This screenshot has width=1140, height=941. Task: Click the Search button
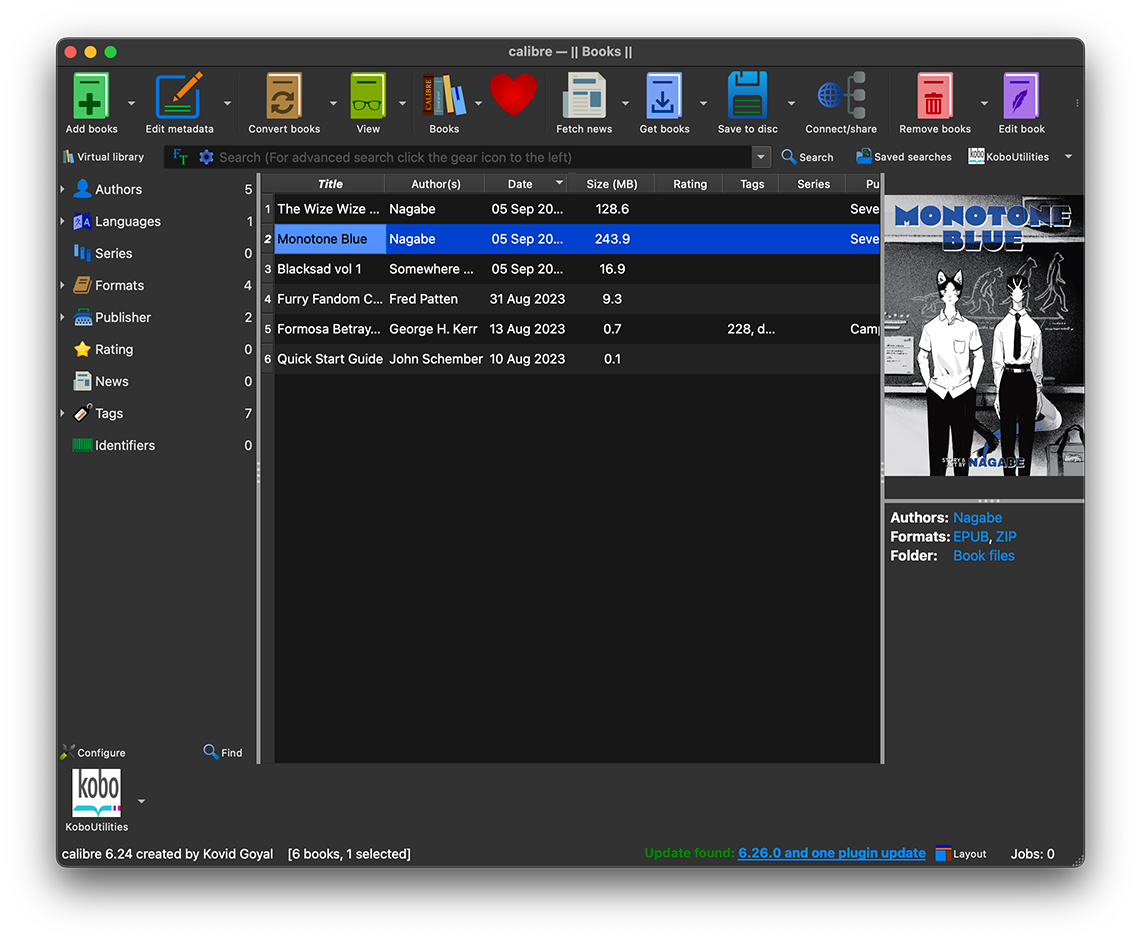[808, 156]
